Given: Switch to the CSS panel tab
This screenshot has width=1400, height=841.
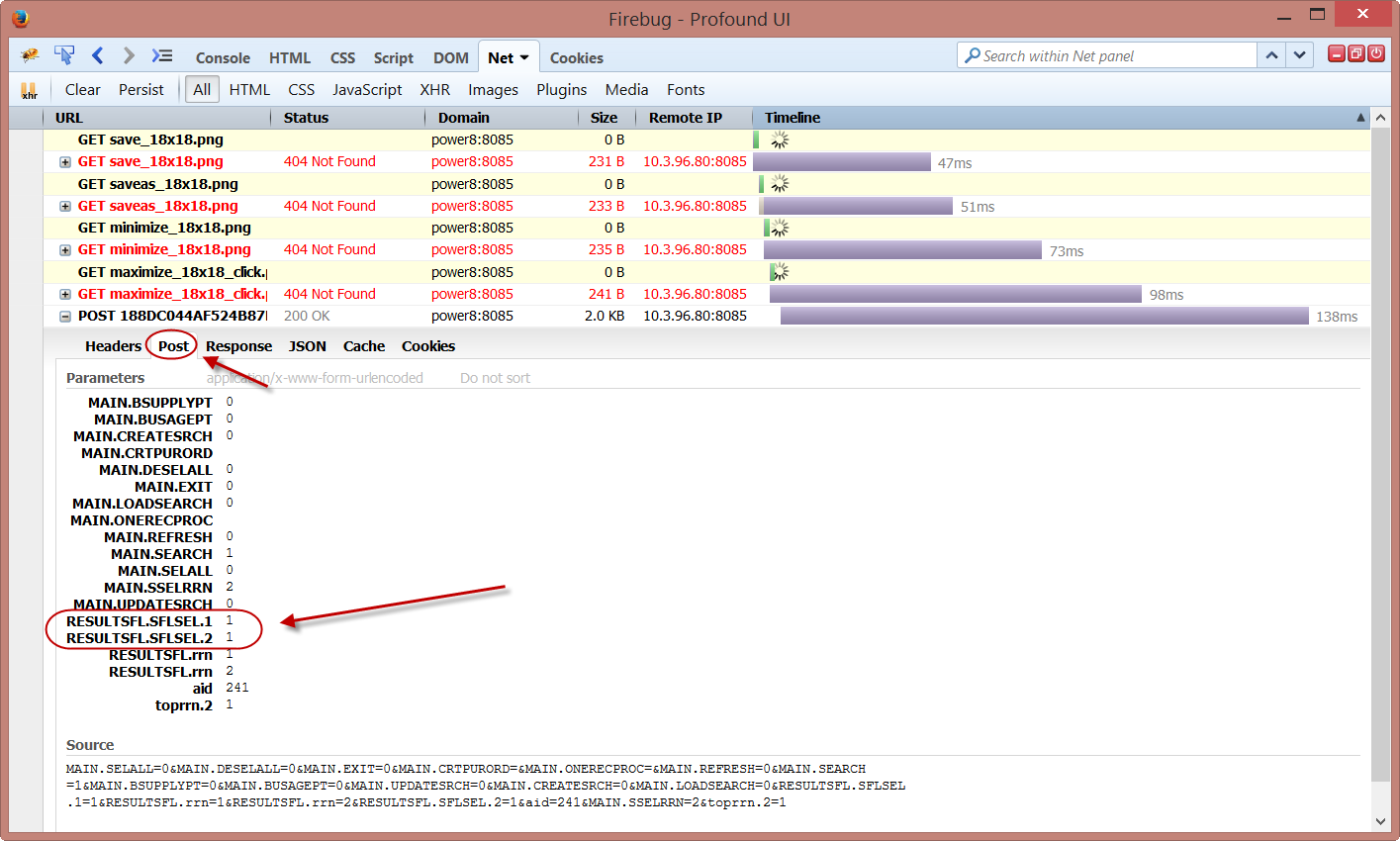Looking at the screenshot, I should (x=342, y=57).
